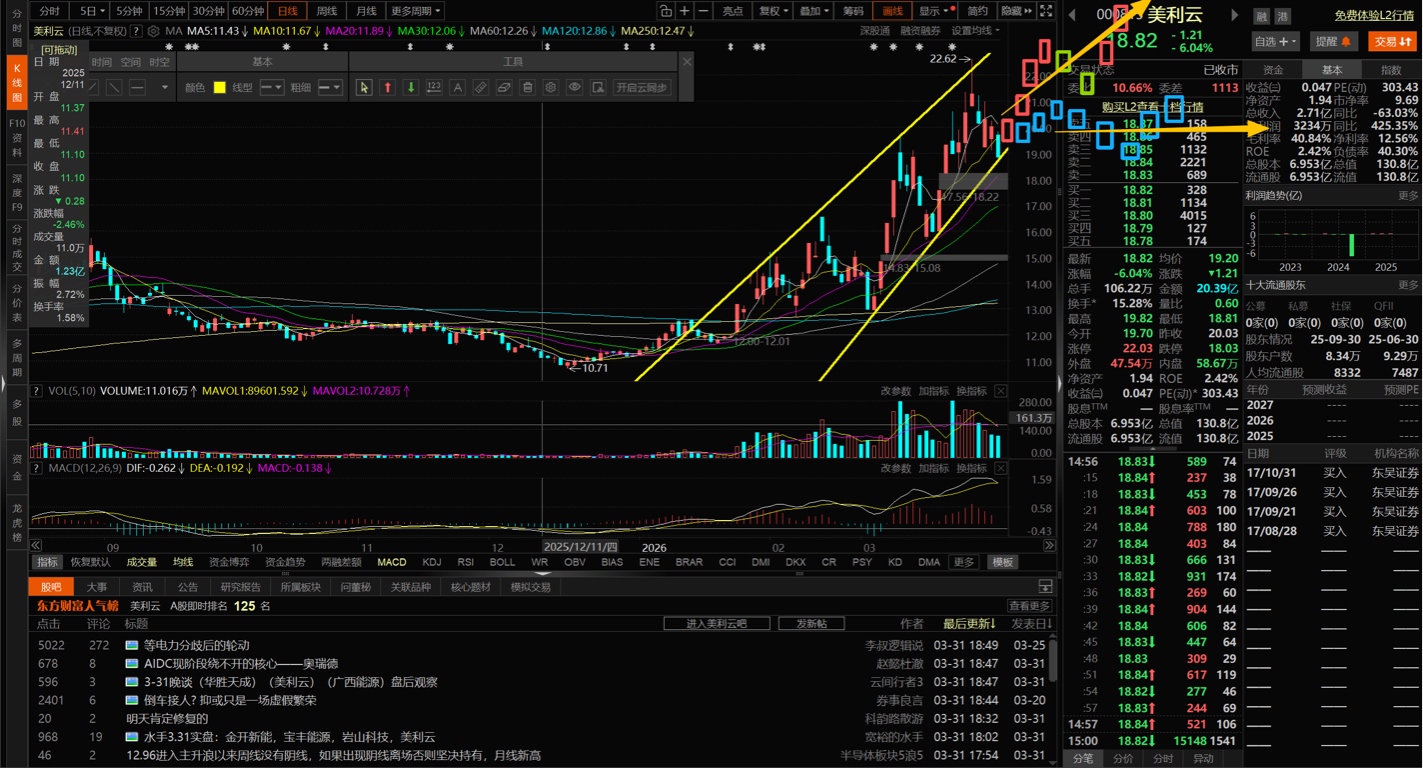This screenshot has height=769, width=1423.
Task: Click the lock icon above chart
Action: pyautogui.click(x=666, y=11)
